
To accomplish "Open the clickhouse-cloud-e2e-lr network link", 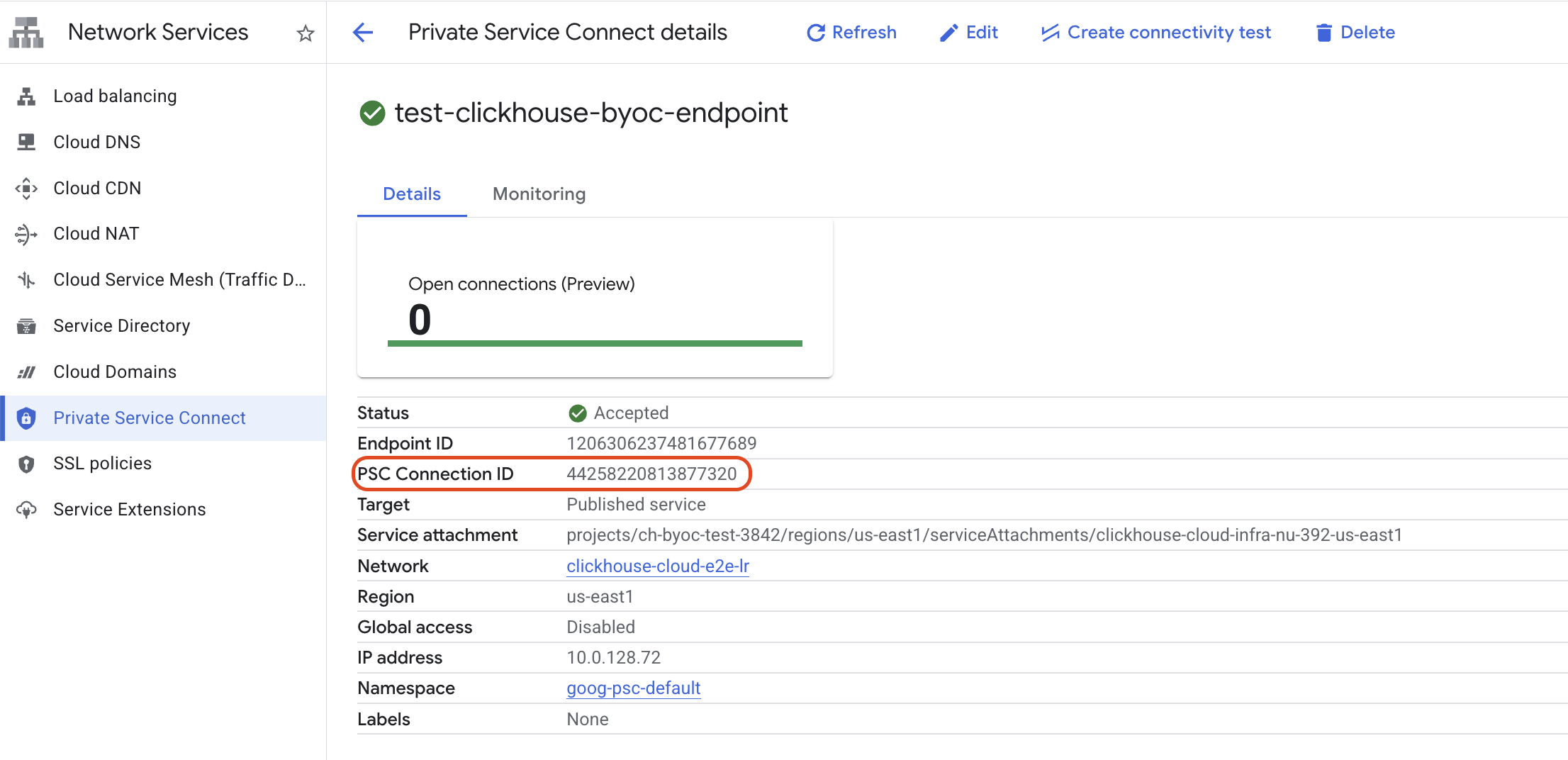I will tap(656, 566).
